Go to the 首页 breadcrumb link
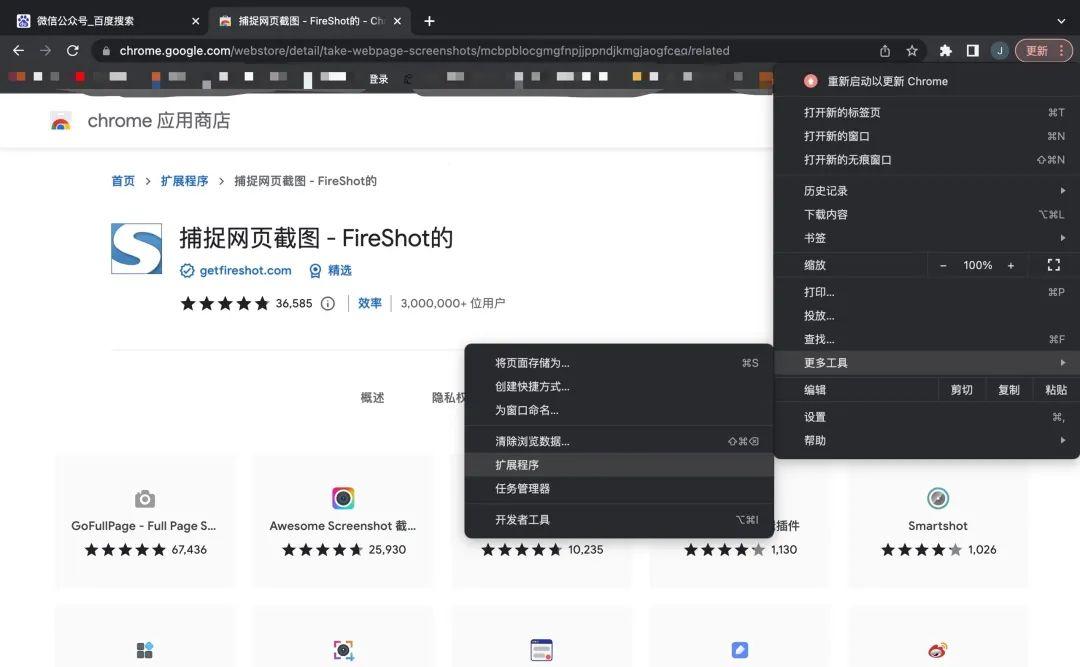This screenshot has height=667, width=1080. coord(123,181)
